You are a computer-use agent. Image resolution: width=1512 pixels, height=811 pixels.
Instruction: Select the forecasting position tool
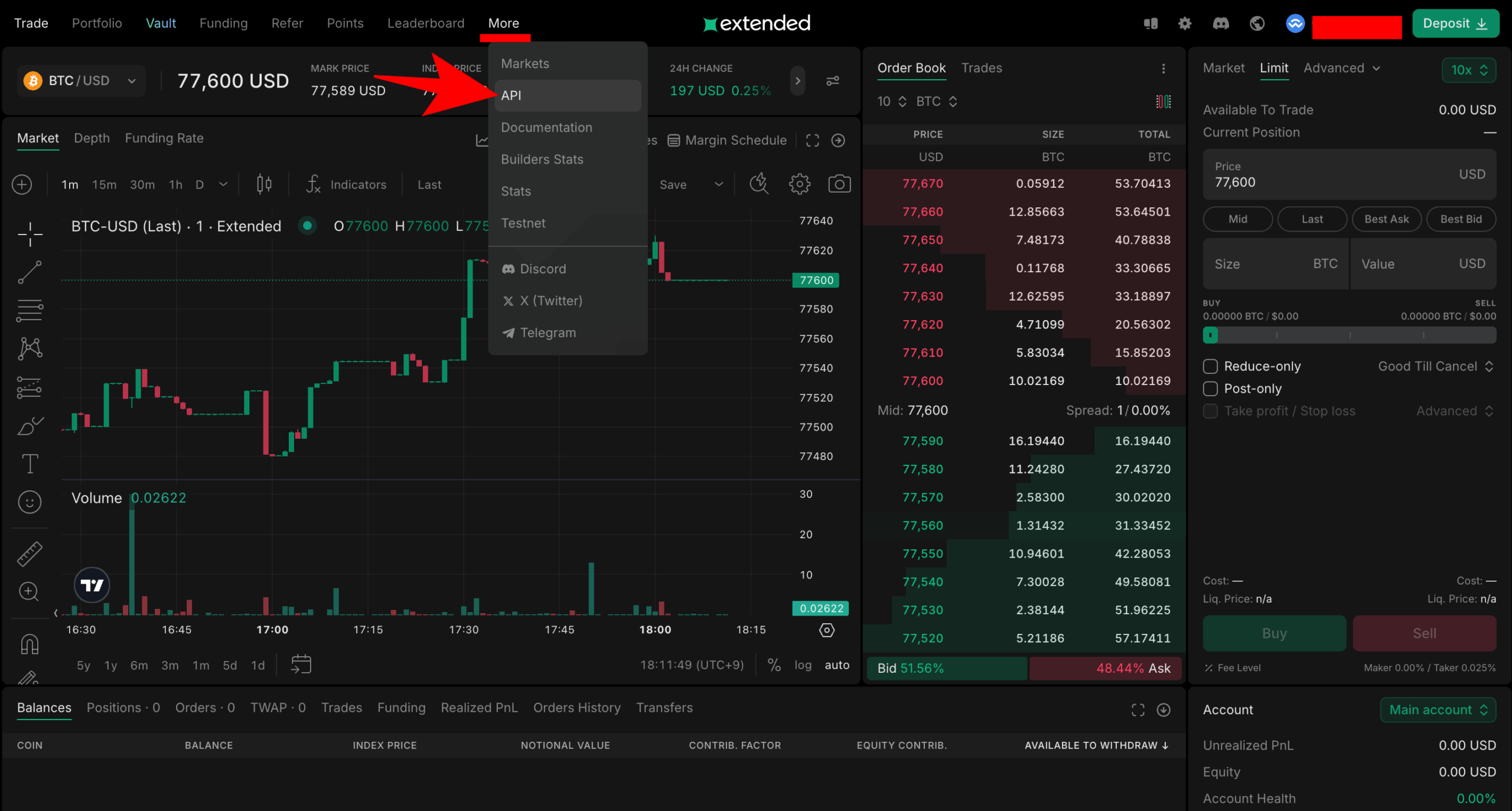pos(30,387)
